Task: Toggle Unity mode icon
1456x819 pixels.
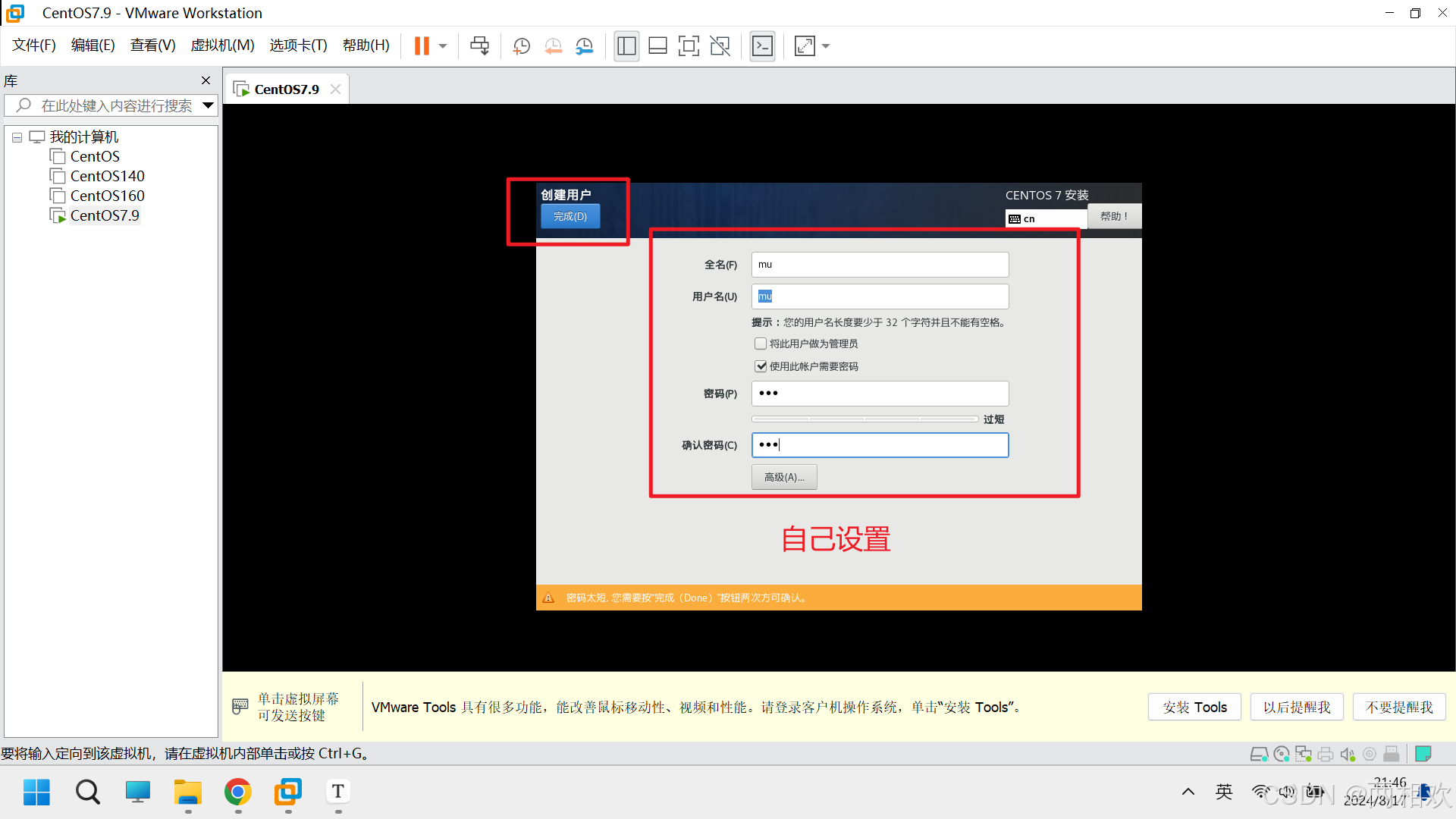Action: pos(720,46)
